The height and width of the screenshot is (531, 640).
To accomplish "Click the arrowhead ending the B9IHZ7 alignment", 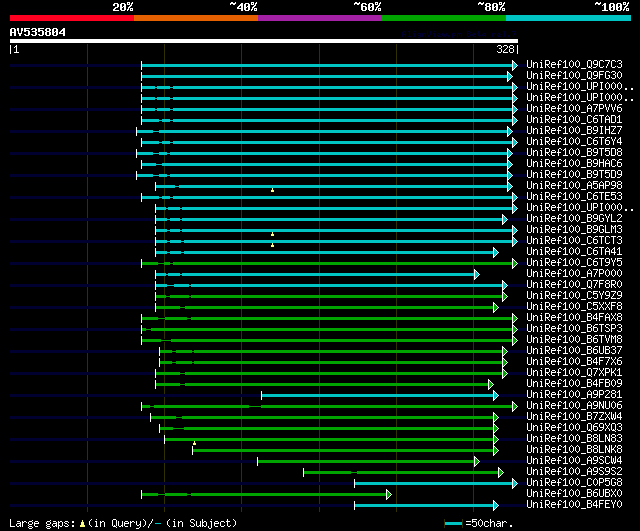I will tap(510, 131).
